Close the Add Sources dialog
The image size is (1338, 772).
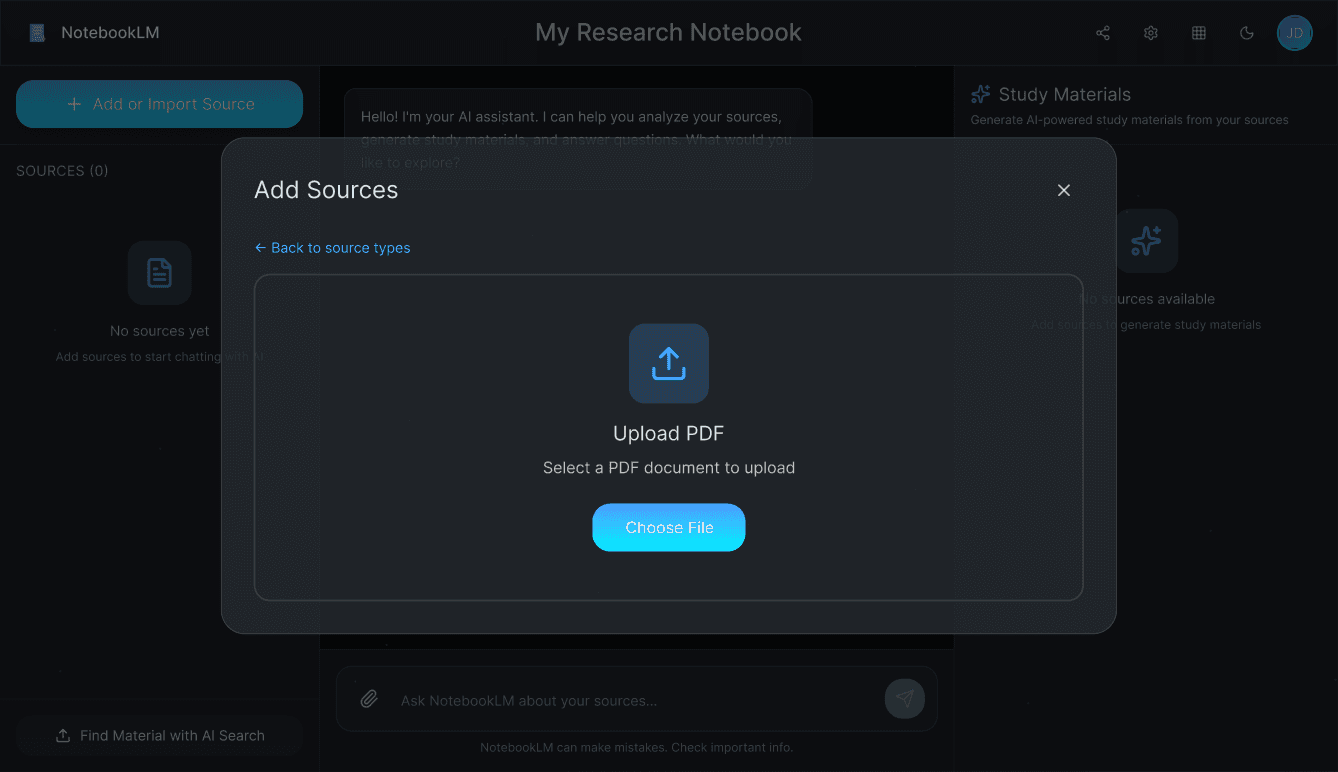pyautogui.click(x=1064, y=190)
